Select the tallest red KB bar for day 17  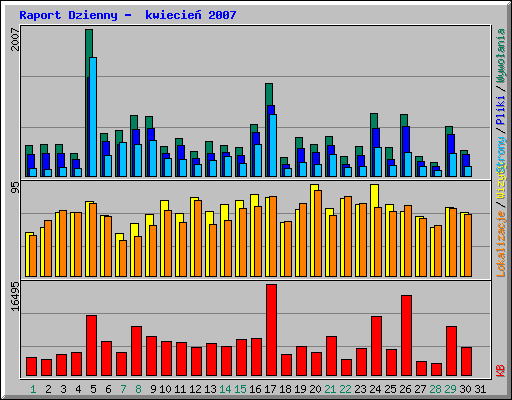271,330
